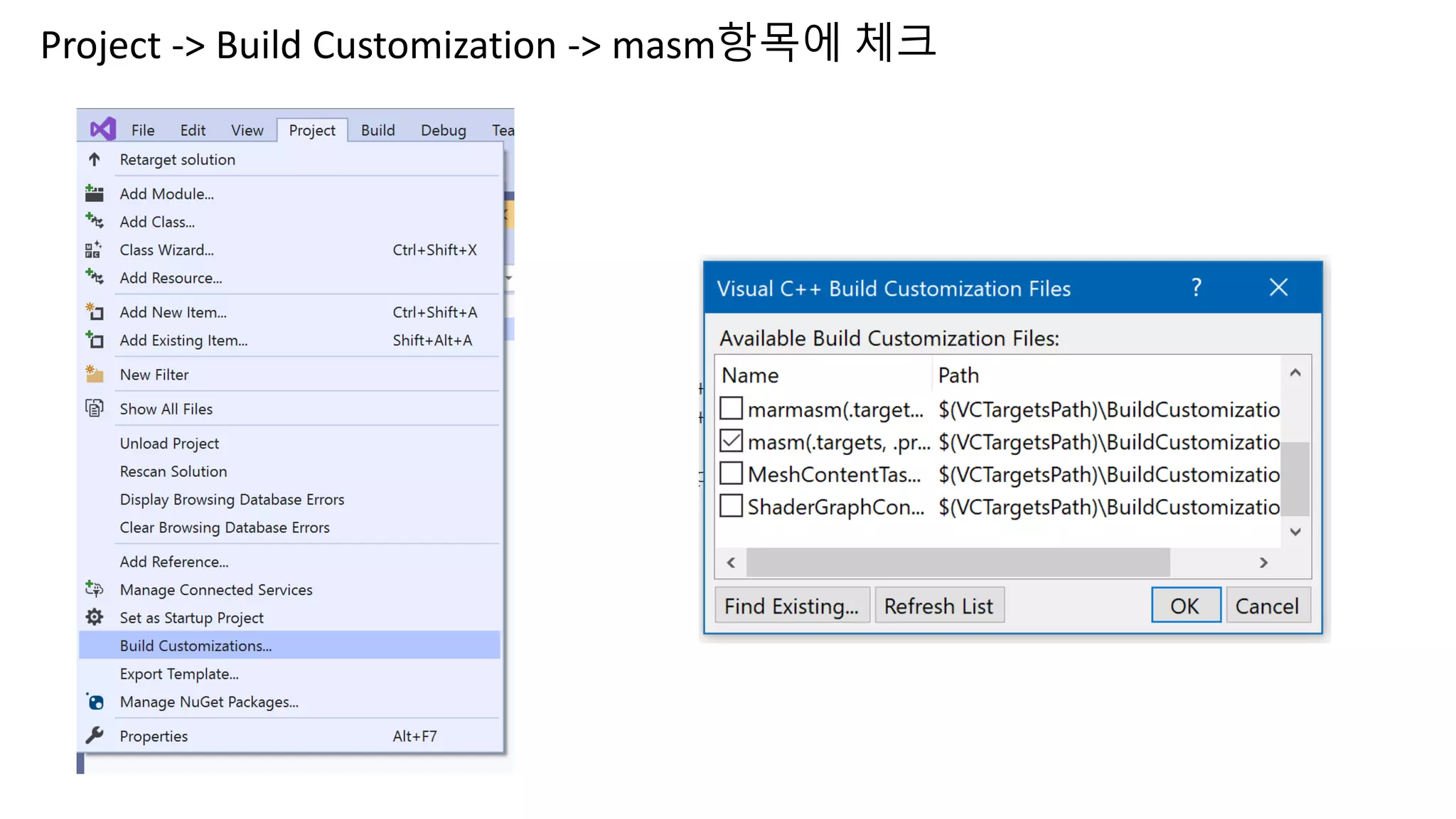
Task: Click the Cancel button
Action: coord(1268,606)
